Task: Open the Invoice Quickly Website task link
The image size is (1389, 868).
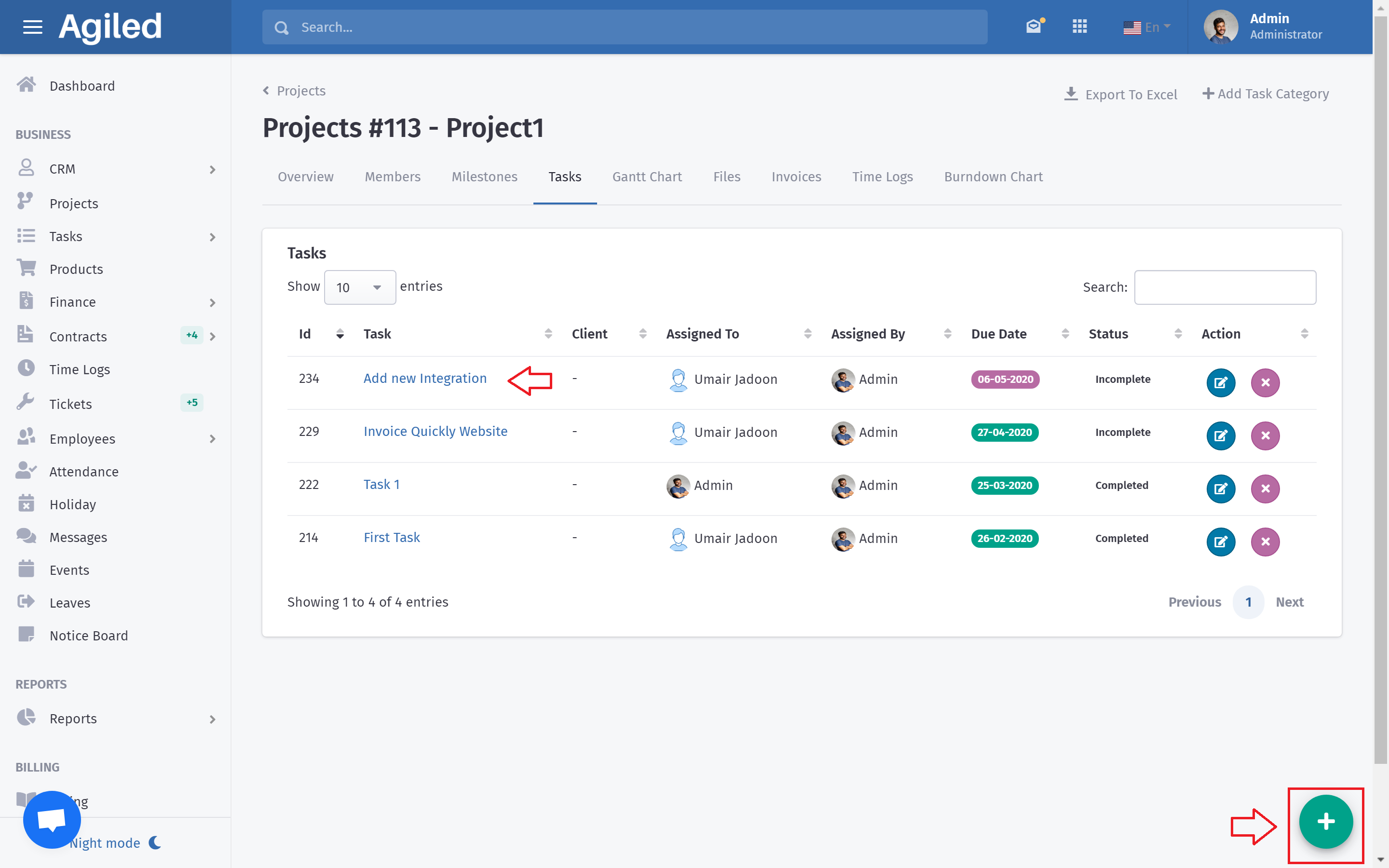Action: coord(435,431)
